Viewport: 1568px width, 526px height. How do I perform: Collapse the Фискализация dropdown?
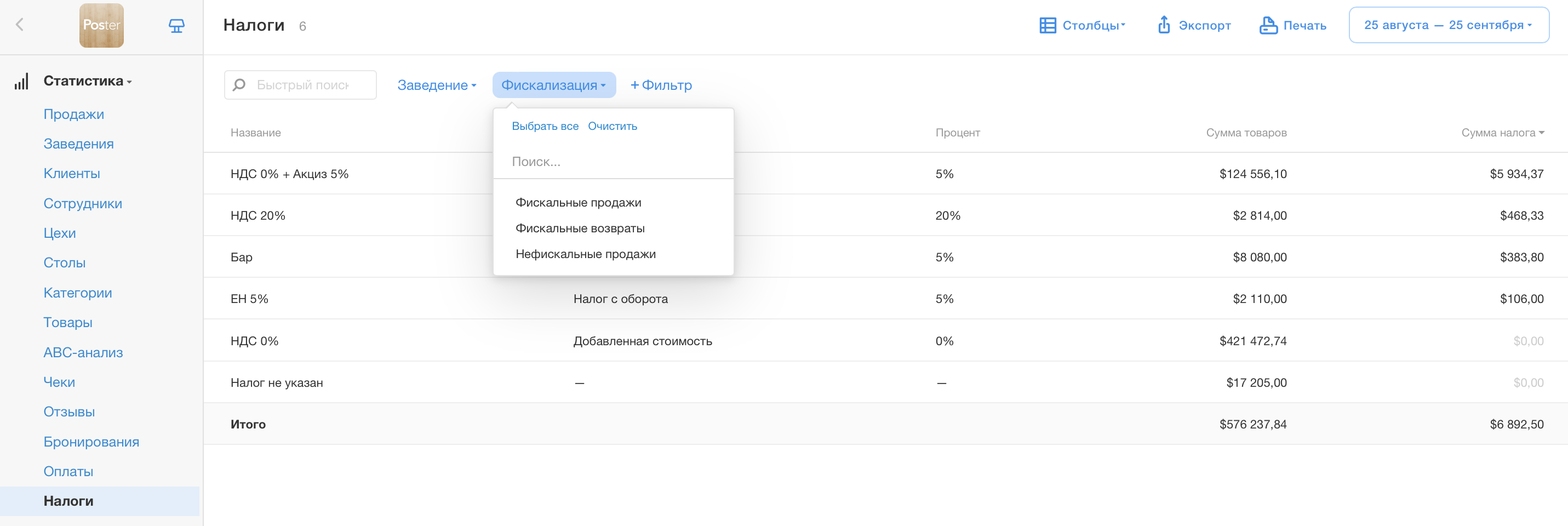553,85
